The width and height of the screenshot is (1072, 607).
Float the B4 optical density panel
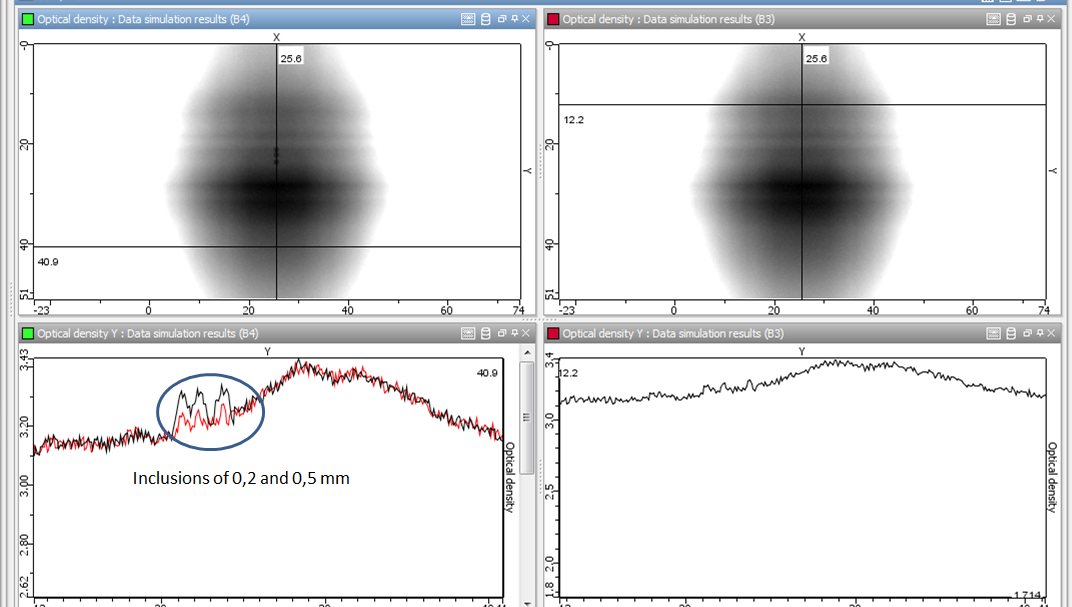coord(502,19)
